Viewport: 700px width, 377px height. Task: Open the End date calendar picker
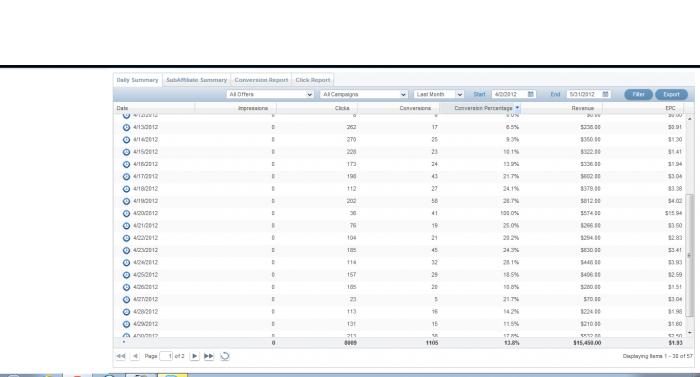pos(605,94)
